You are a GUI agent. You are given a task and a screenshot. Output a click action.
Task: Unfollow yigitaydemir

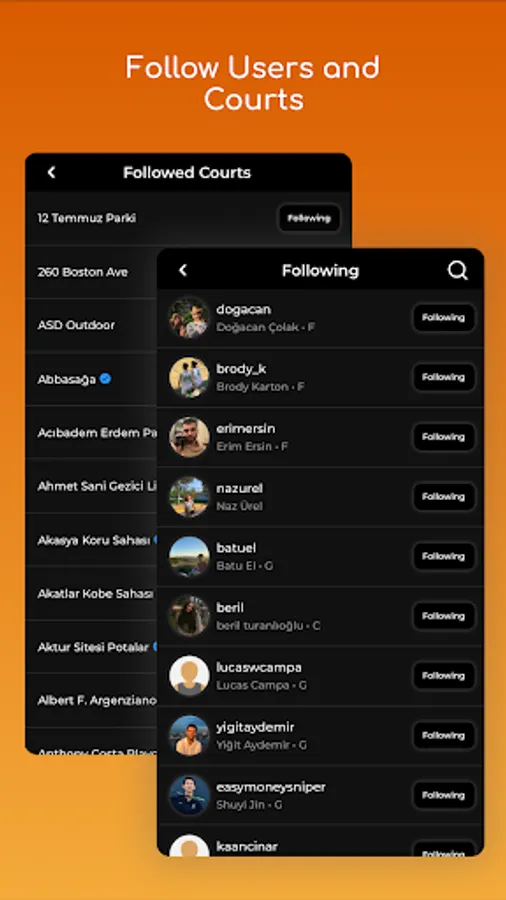[443, 735]
